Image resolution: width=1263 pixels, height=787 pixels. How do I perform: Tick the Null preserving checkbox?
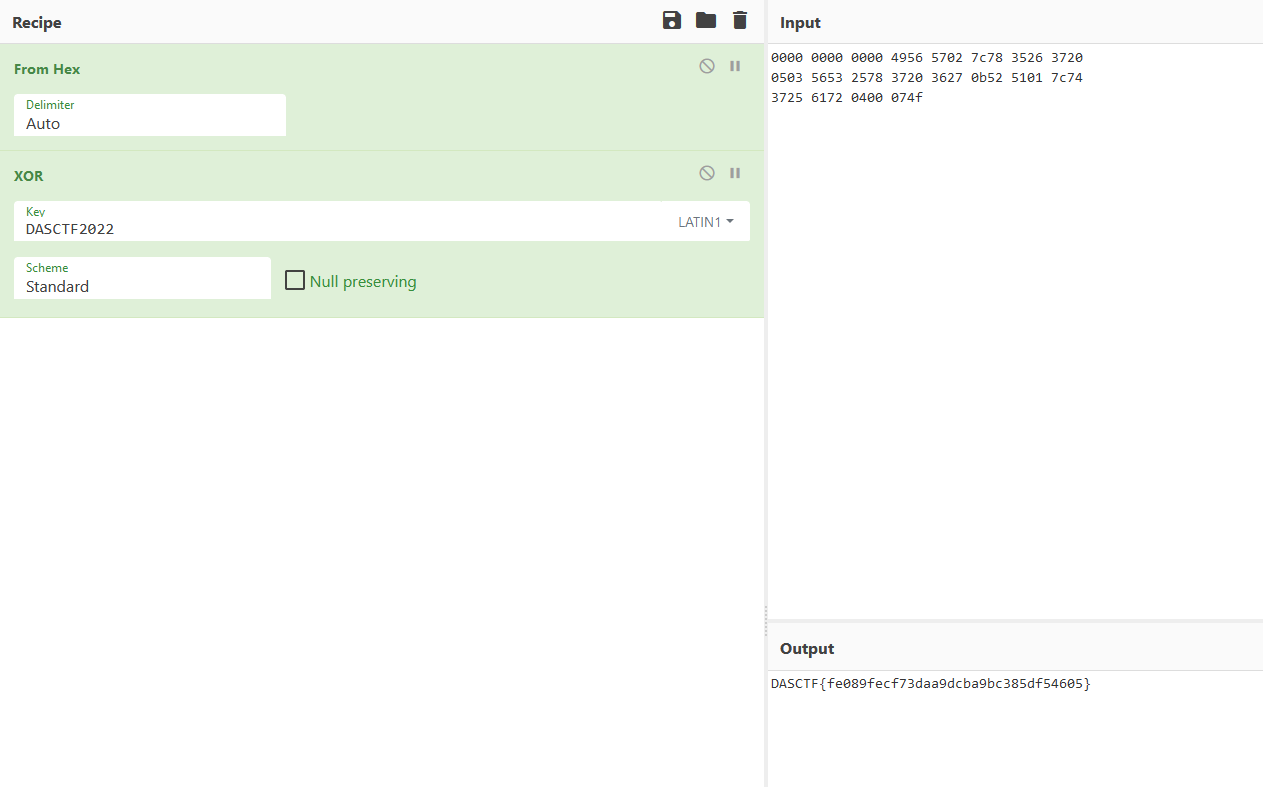coord(295,280)
